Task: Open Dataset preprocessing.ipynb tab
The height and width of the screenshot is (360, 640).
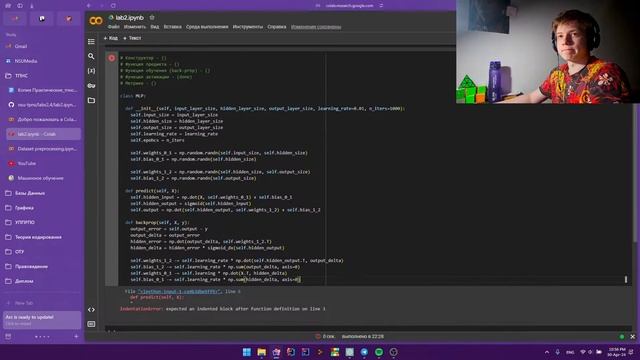Action: [x=43, y=149]
